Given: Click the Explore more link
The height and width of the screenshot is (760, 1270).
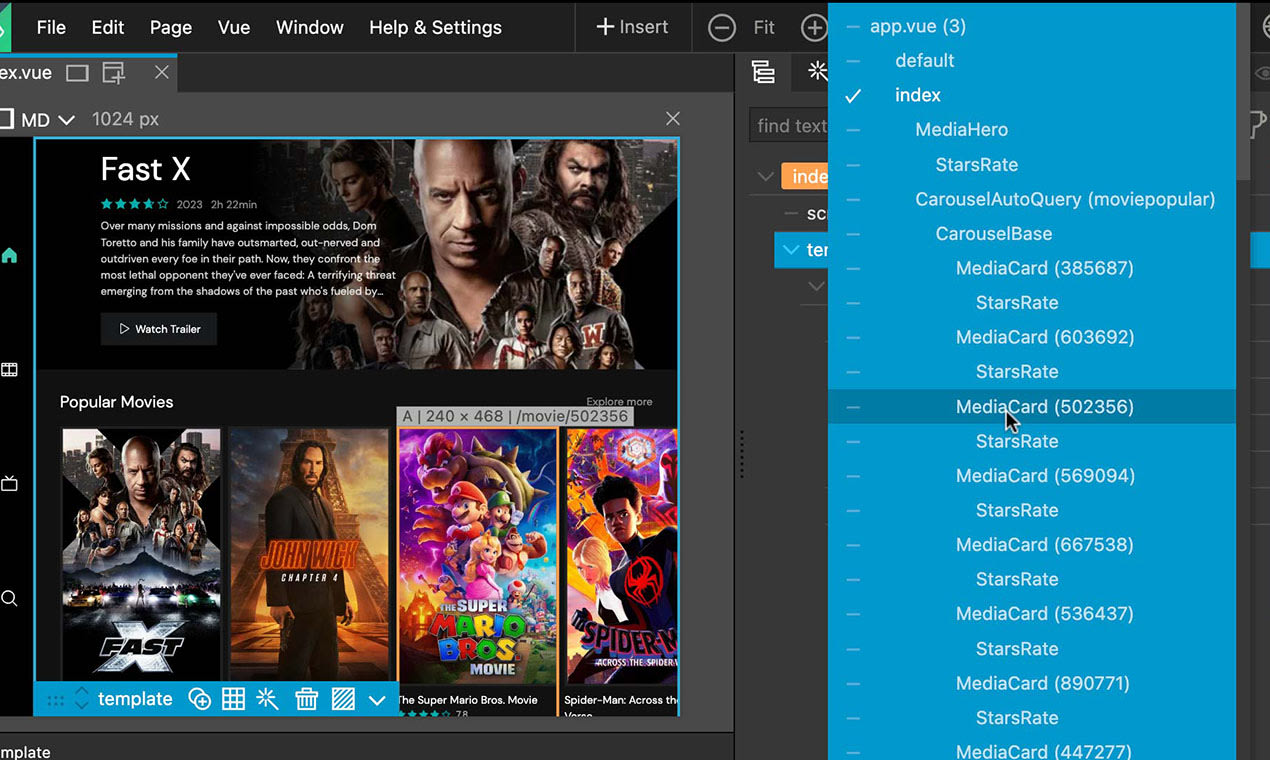Looking at the screenshot, I should click(619, 402).
